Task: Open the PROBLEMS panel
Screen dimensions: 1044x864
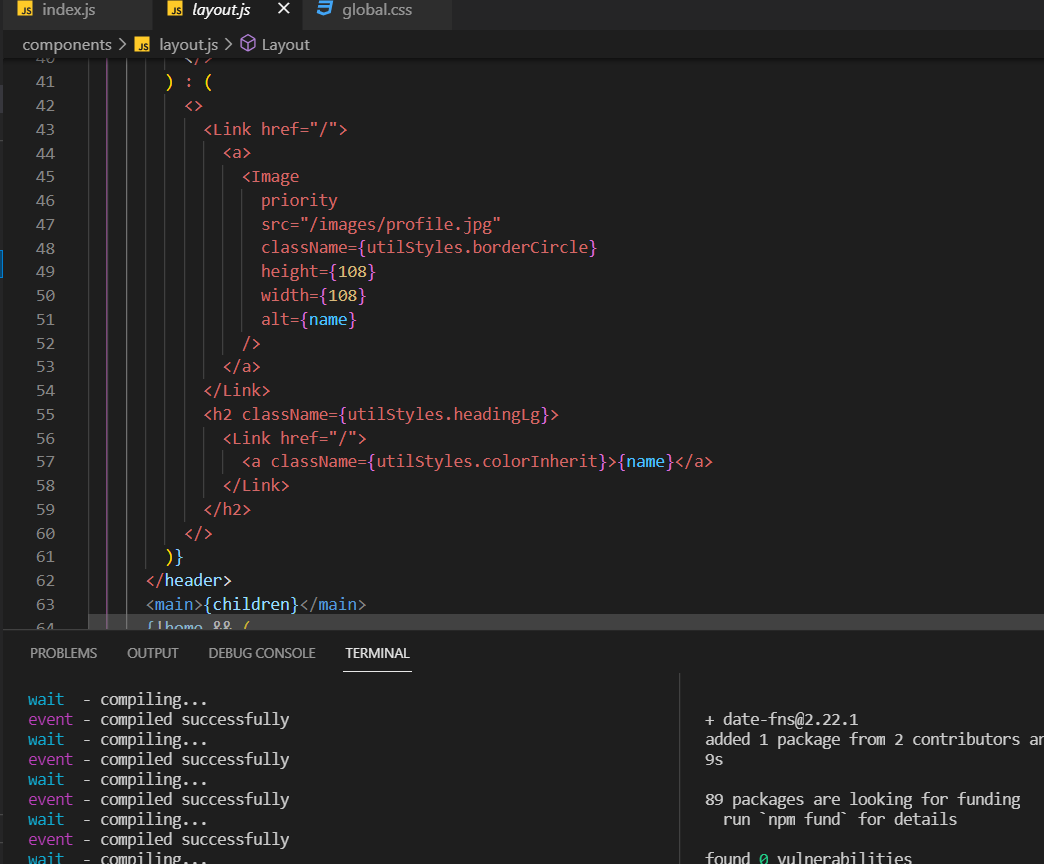Action: (63, 653)
